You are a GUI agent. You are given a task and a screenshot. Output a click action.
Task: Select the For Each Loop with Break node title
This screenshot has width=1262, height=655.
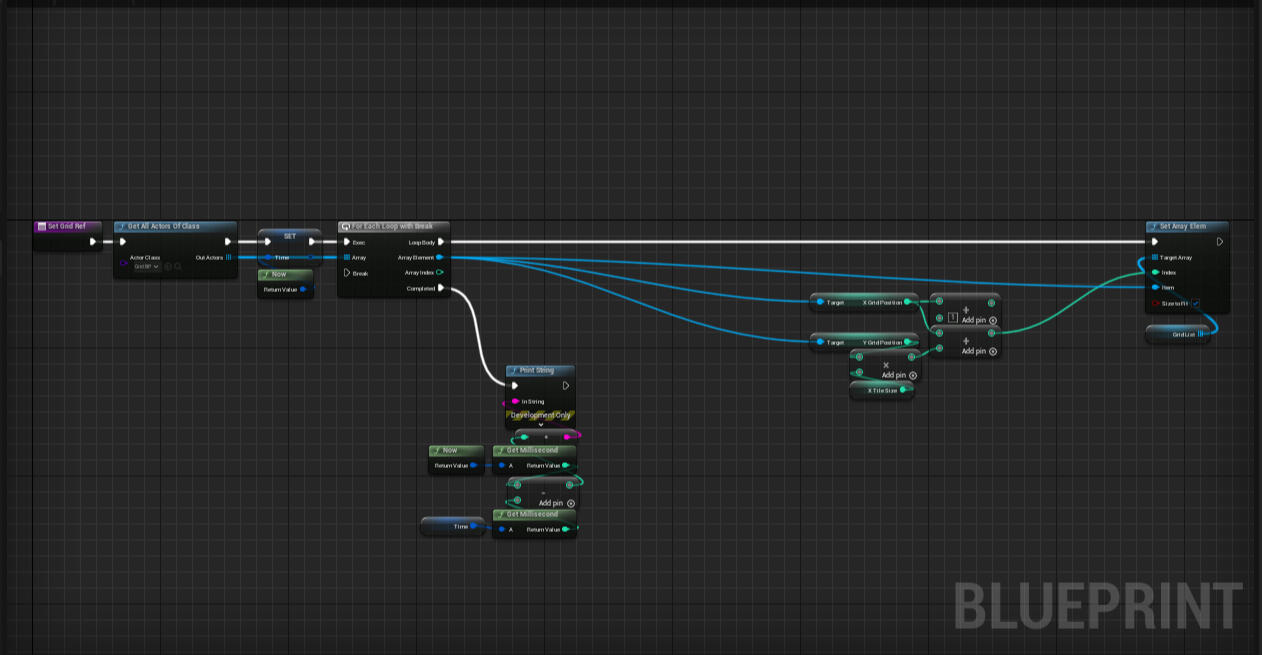click(392, 227)
